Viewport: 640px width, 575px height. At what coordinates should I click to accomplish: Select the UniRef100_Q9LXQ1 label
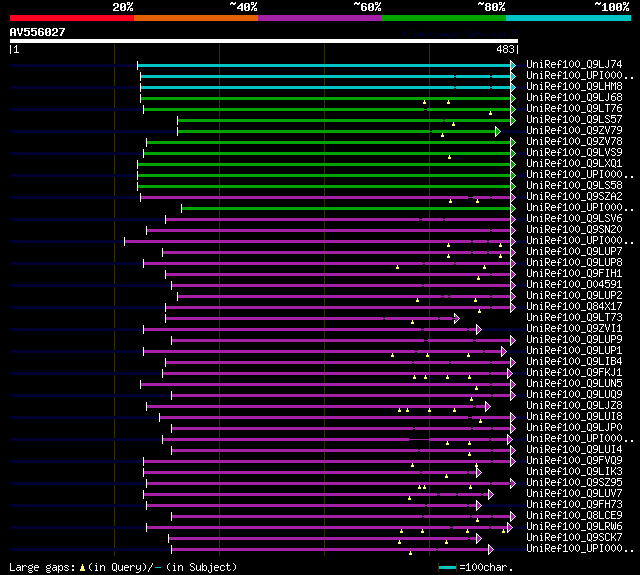574,164
